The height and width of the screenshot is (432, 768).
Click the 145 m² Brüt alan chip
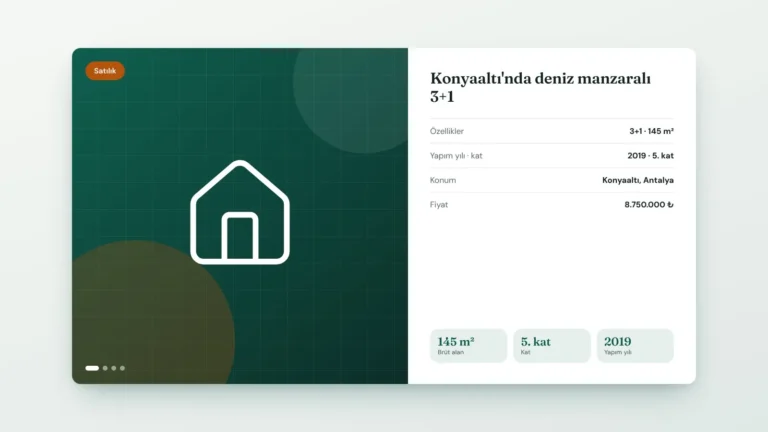(x=468, y=346)
